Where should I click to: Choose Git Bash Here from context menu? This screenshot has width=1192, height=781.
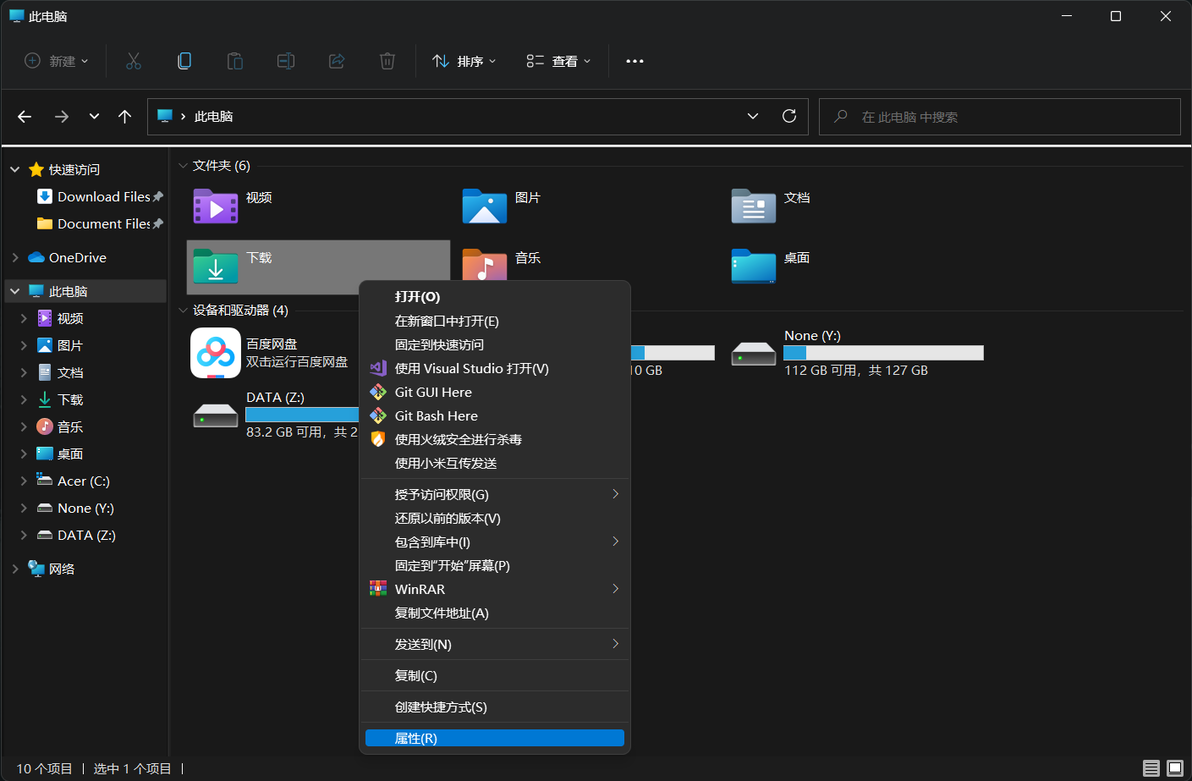[494, 416]
